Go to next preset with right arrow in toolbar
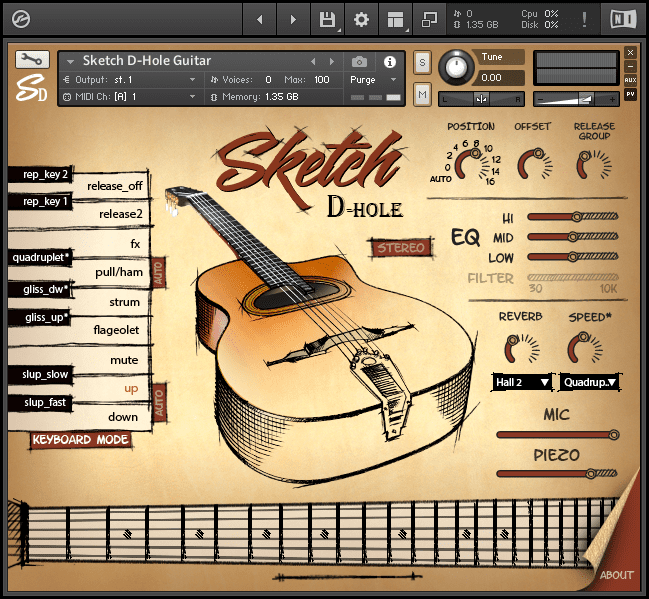 coord(293,19)
